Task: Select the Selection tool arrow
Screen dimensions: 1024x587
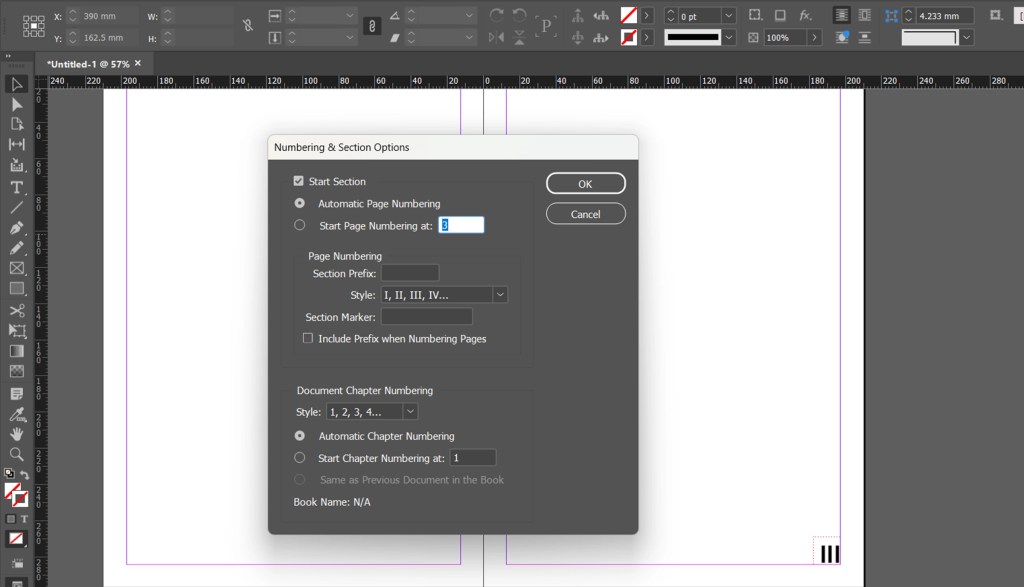Action: (16, 84)
